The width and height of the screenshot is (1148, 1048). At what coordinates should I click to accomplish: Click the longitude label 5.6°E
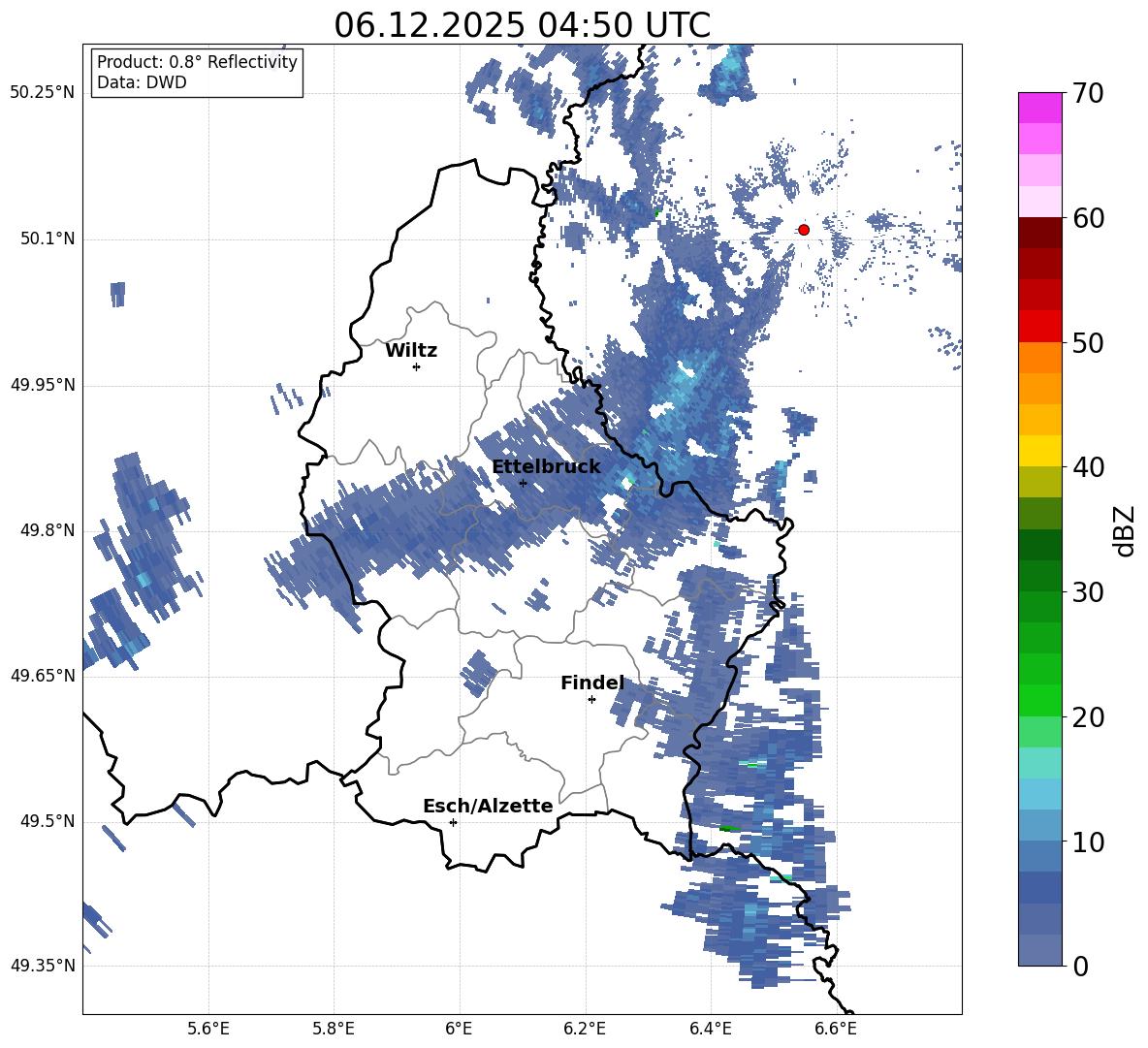click(208, 1029)
